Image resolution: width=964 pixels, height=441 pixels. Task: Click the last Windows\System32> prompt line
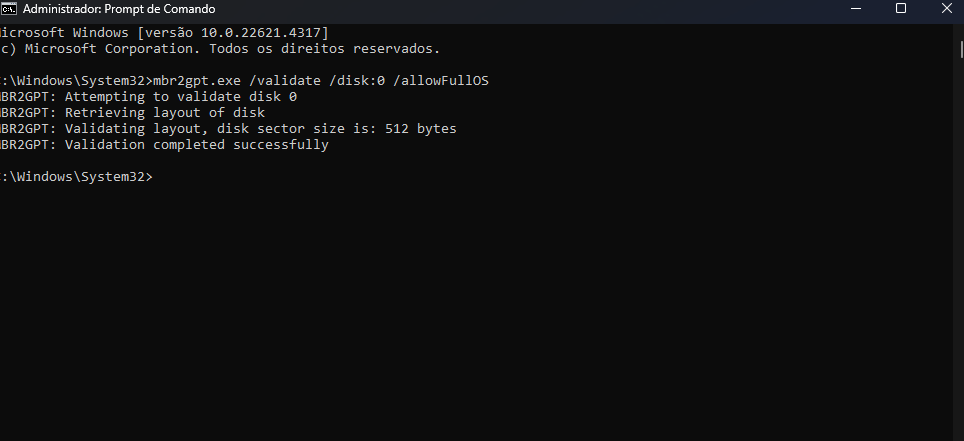point(76,177)
